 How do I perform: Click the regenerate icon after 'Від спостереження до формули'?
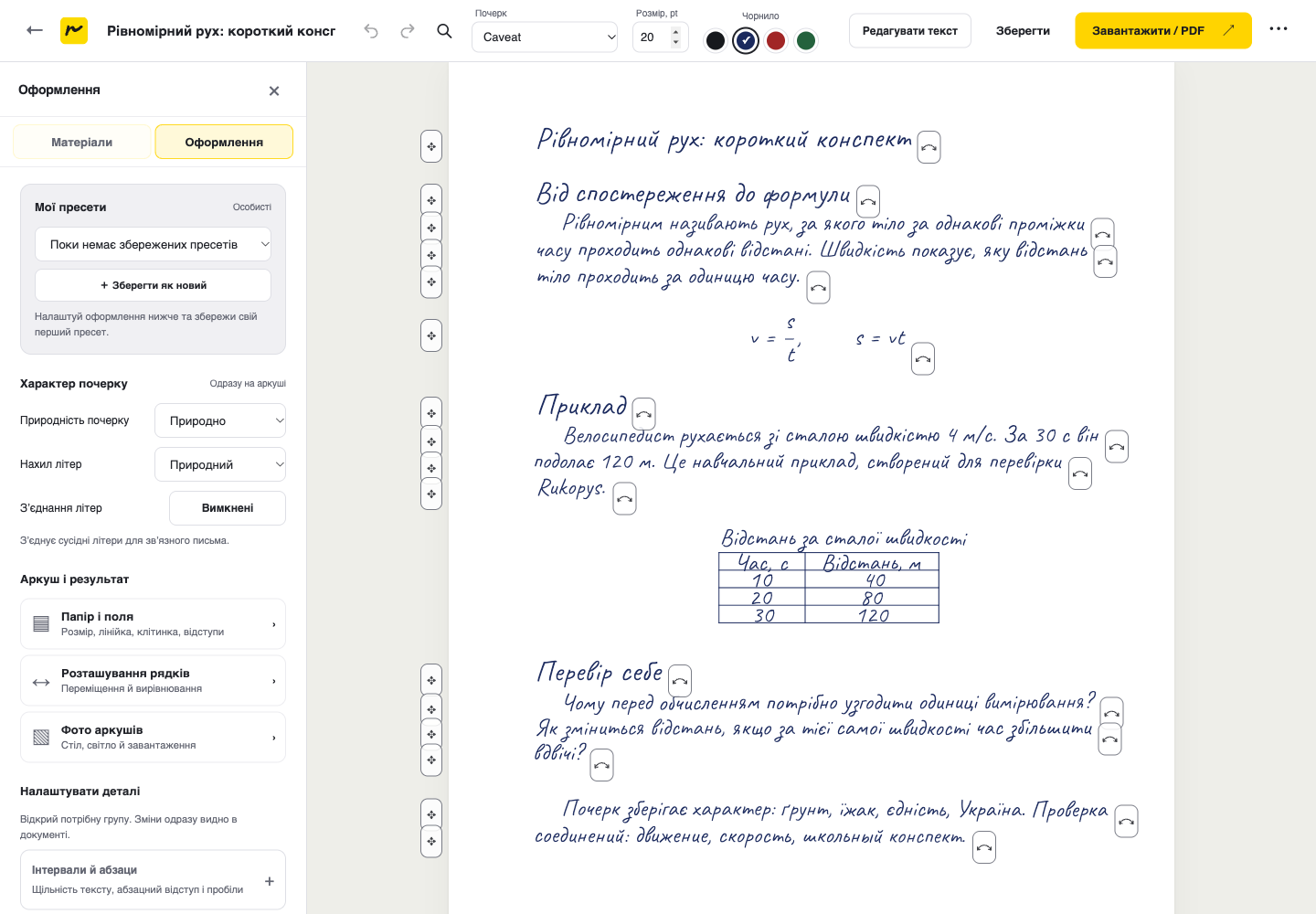[x=868, y=202]
